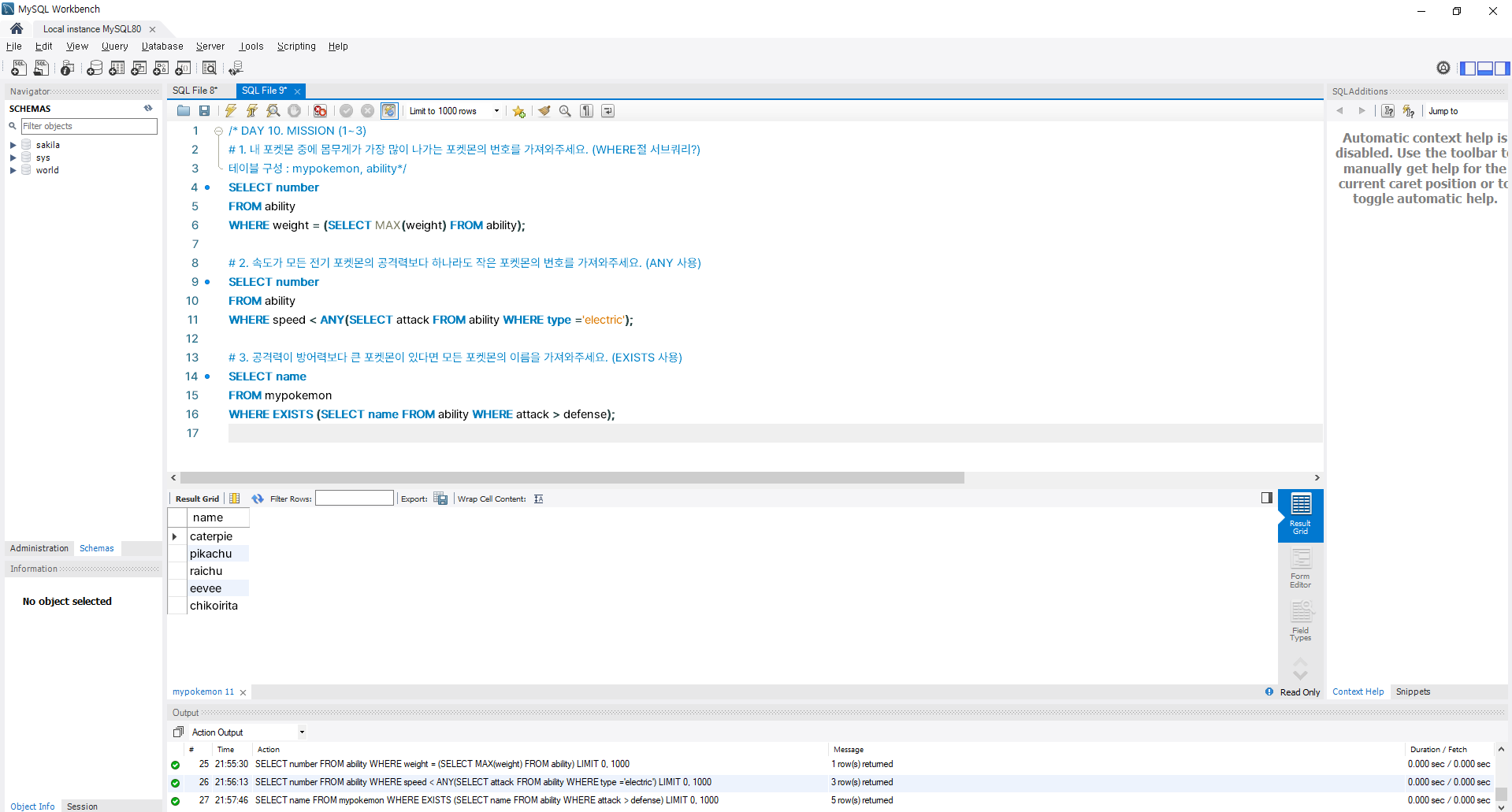Open the Query menu

pyautogui.click(x=114, y=46)
